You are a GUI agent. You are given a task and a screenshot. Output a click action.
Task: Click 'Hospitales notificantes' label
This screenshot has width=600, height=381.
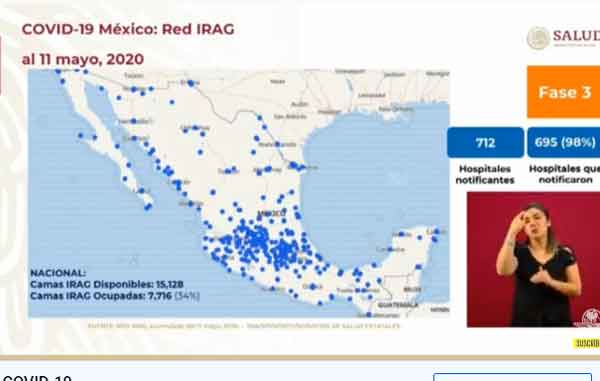click(485, 174)
